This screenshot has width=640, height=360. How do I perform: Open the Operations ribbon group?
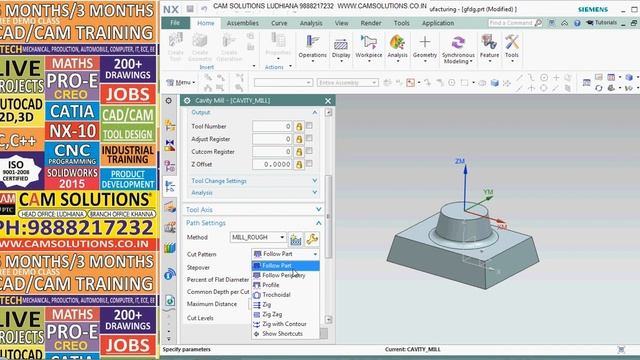click(312, 48)
